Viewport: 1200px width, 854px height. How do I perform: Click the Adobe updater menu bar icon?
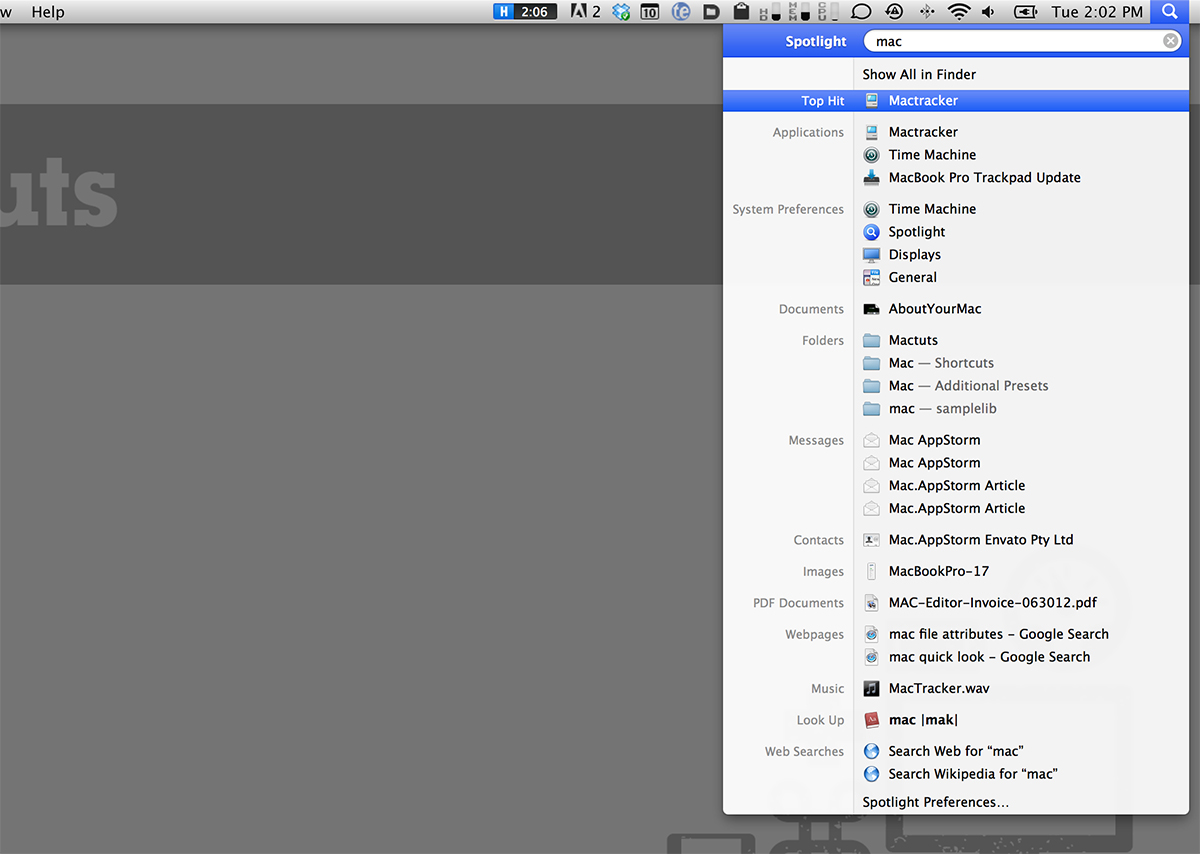point(585,12)
